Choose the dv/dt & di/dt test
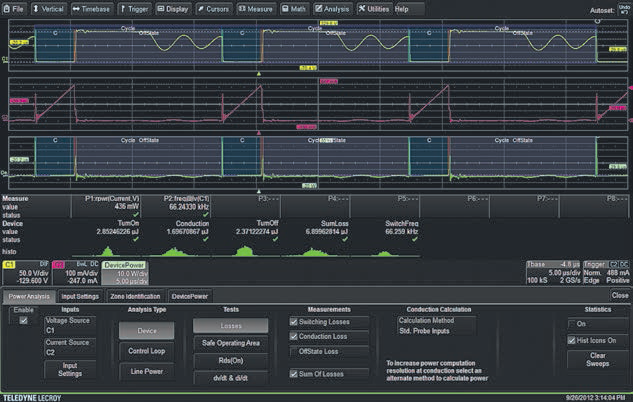The image size is (633, 402). coord(231,378)
